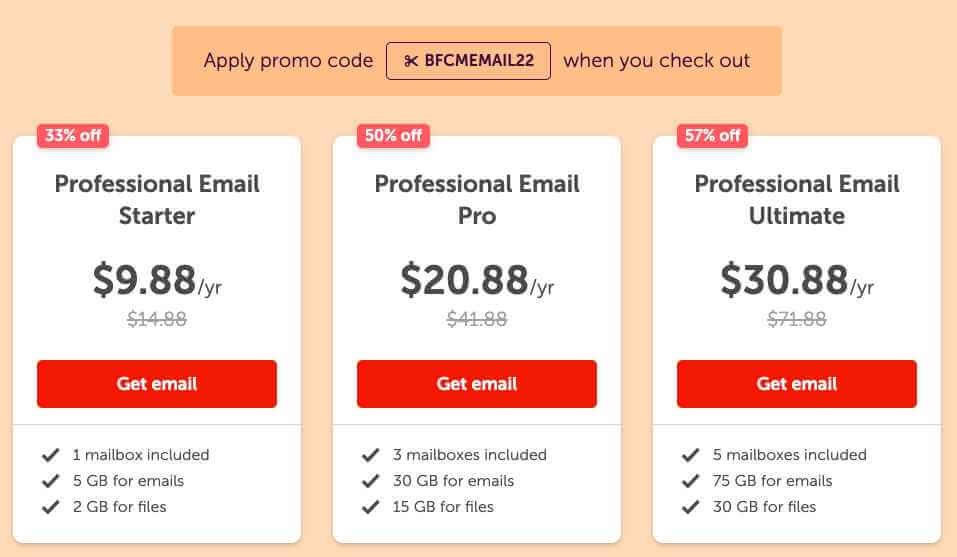The height and width of the screenshot is (557, 957).
Task: Click checkmark beside 30 GB for emails
Action: pyautogui.click(x=370, y=481)
